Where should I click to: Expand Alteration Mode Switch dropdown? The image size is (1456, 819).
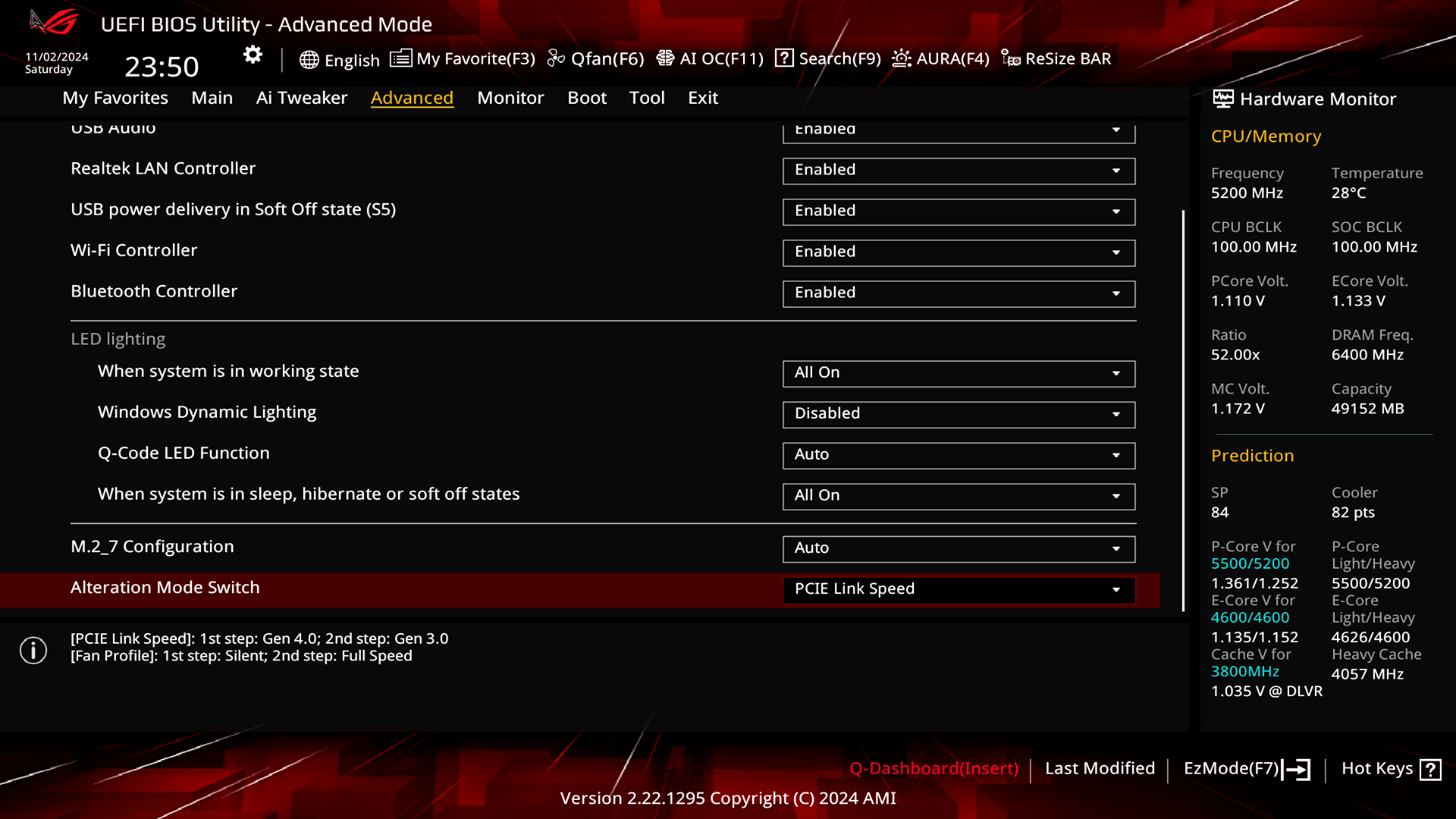coord(1117,588)
